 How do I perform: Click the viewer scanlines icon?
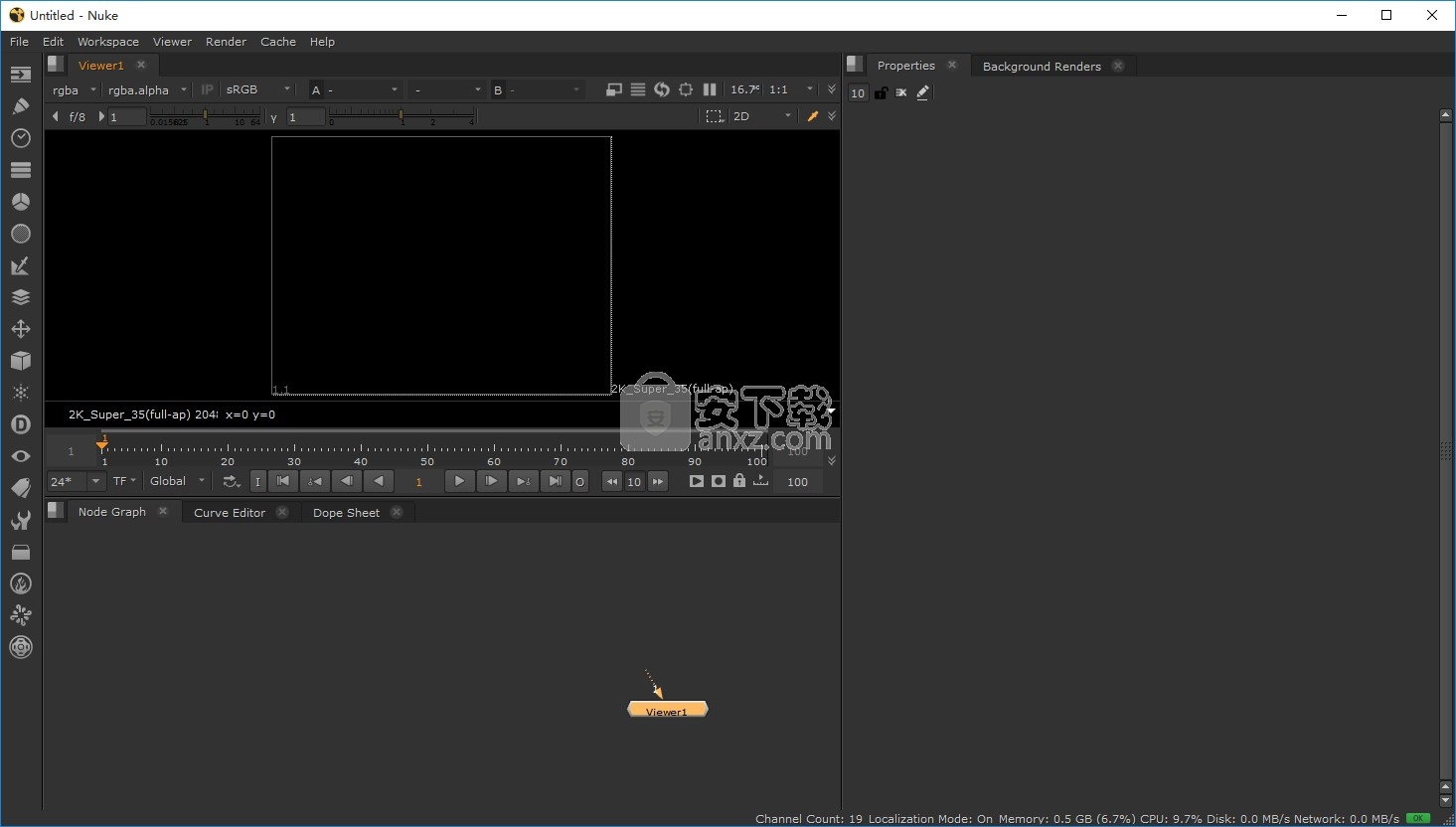pos(638,89)
